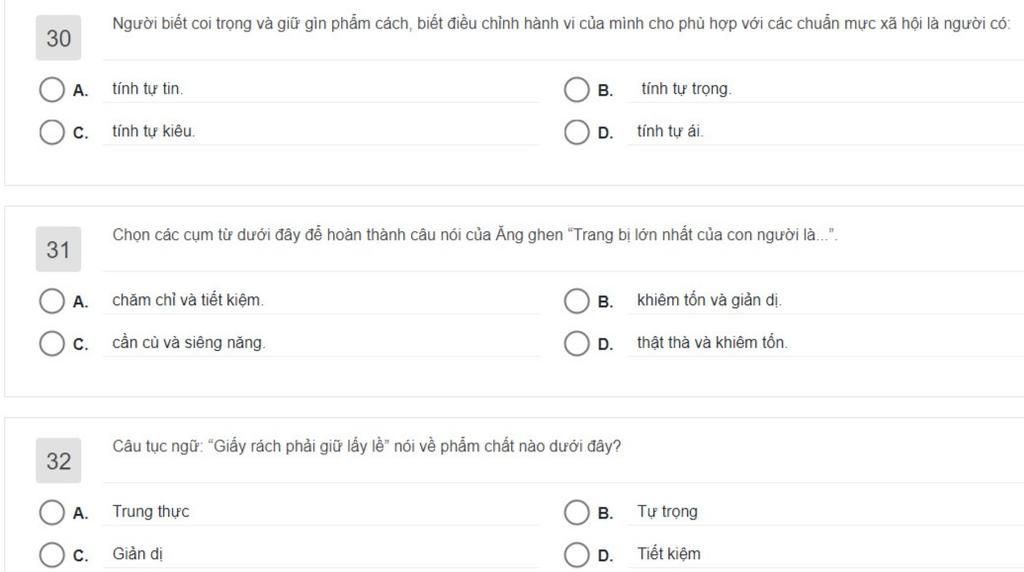Select radio button A for question 30
This screenshot has height=572, width=1024.
point(52,90)
